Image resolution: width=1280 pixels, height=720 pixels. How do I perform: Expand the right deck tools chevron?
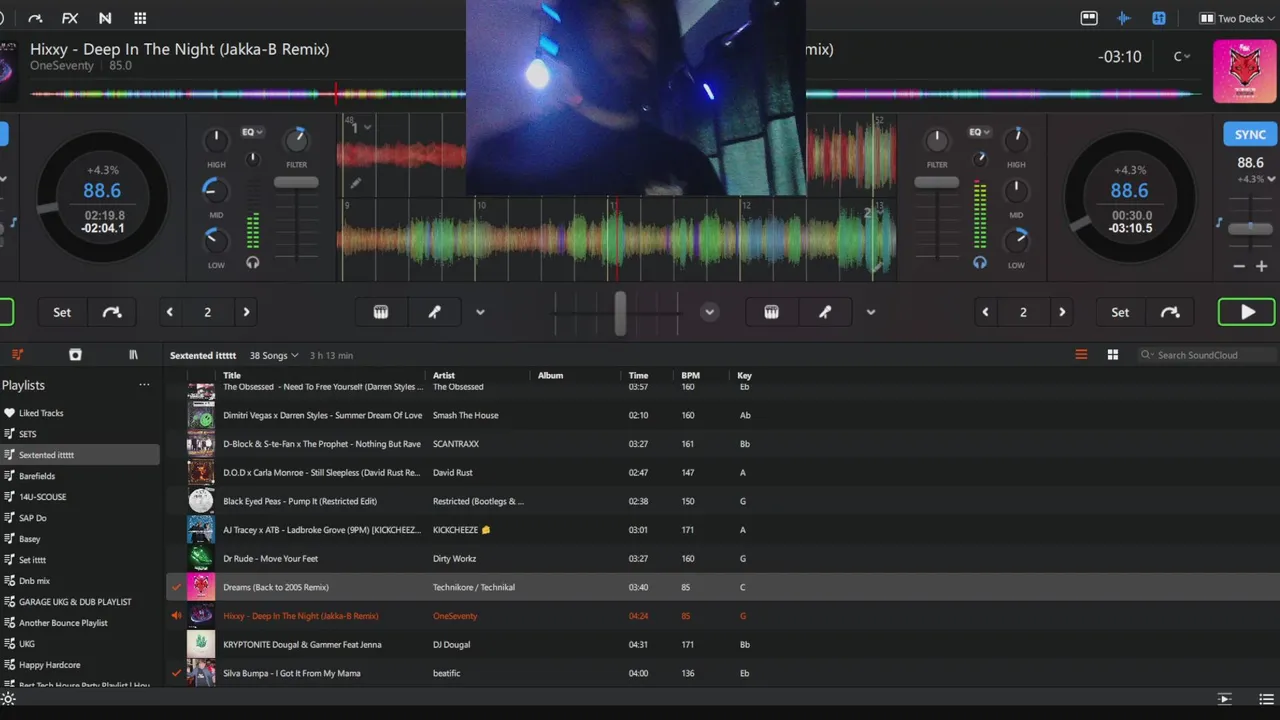[871, 312]
